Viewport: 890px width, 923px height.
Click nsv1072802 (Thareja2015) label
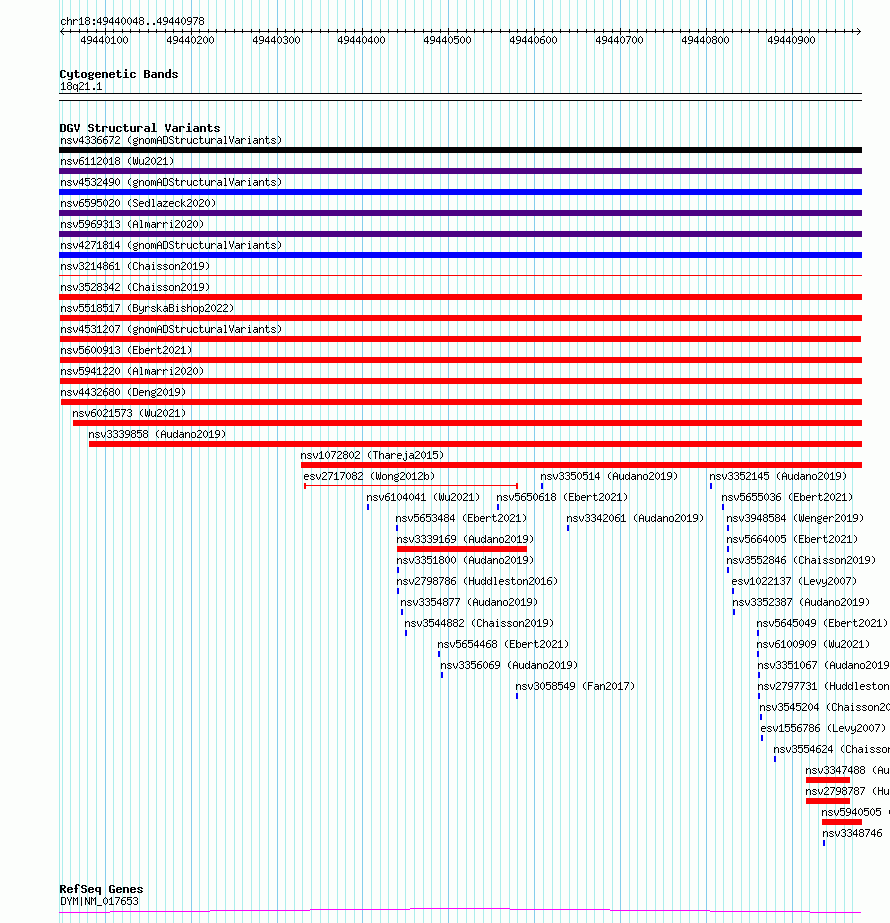pos(372,455)
